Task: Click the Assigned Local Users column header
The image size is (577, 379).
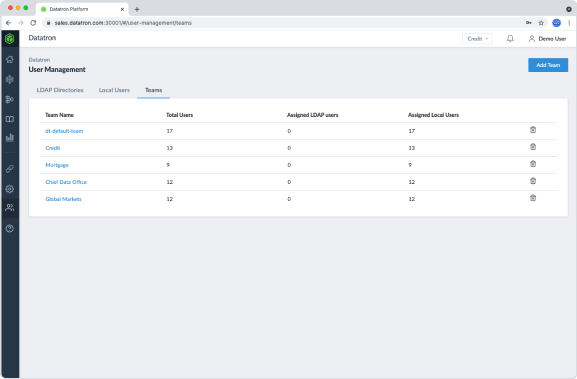Action: click(433, 115)
